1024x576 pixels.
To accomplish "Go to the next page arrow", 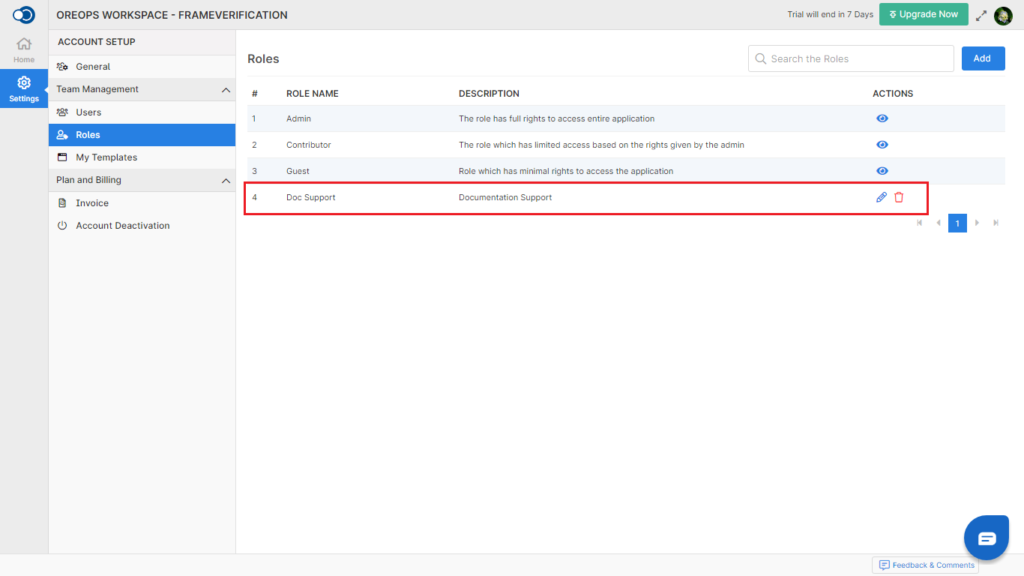I will [977, 223].
